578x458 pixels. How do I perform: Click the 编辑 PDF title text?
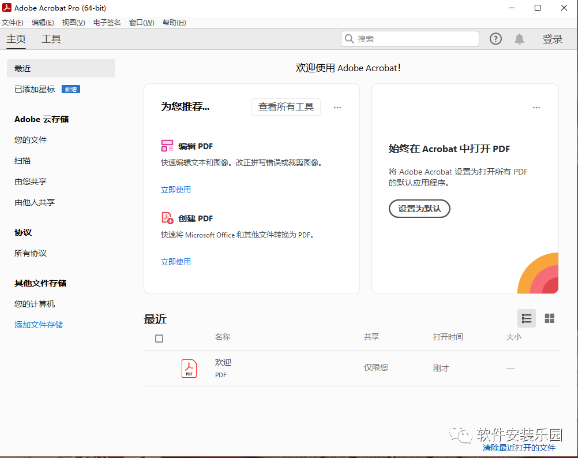(x=196, y=146)
